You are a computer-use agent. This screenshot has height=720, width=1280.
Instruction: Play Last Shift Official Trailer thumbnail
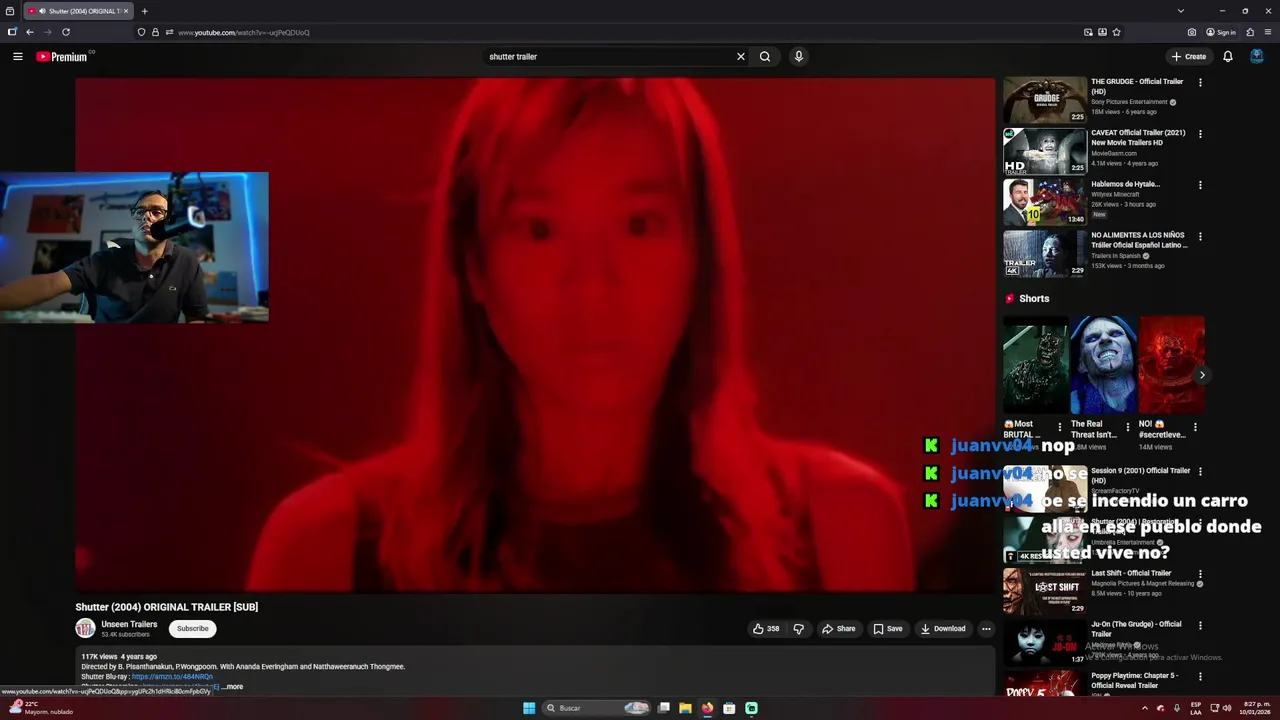1045,591
